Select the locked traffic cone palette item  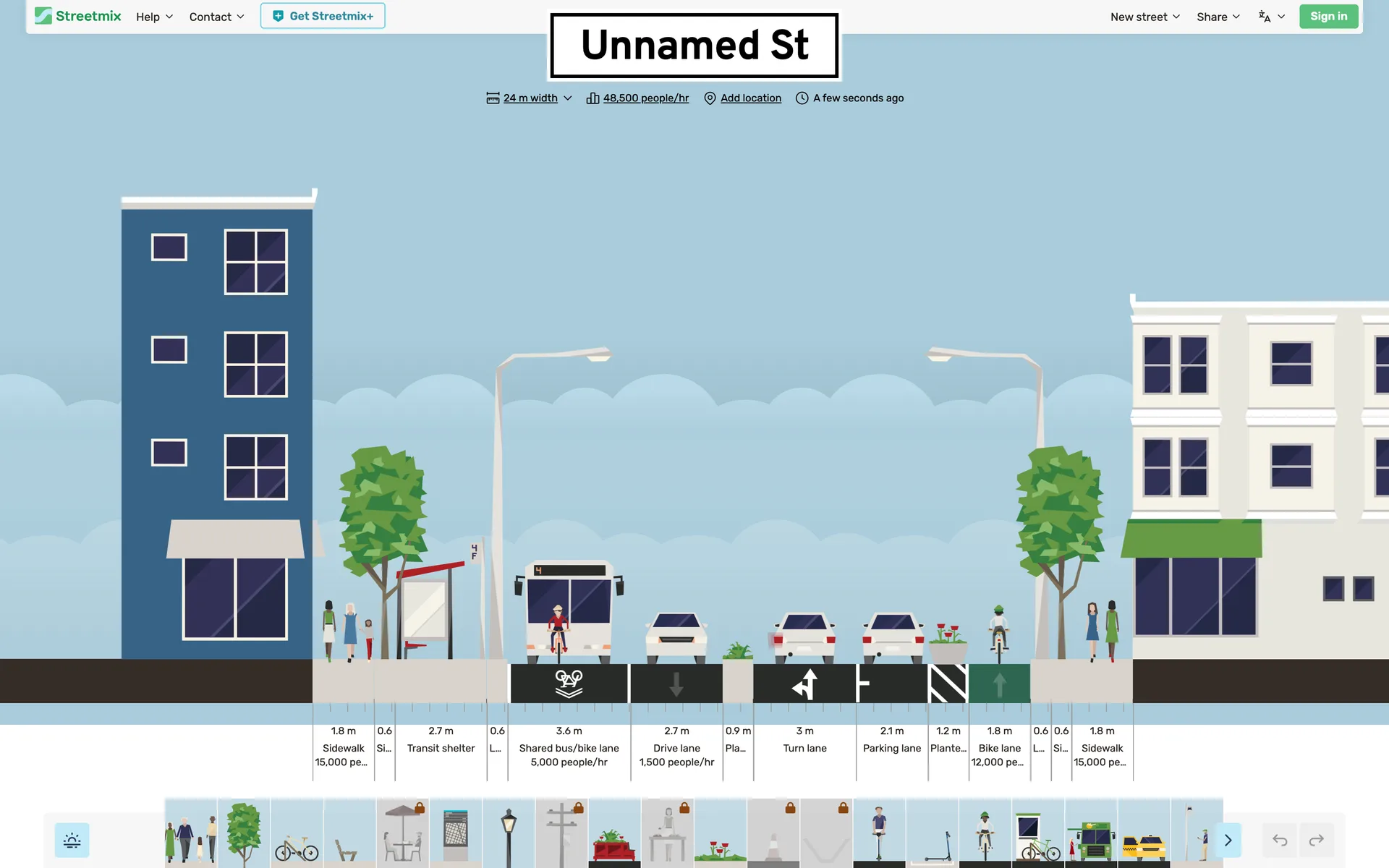[x=773, y=833]
